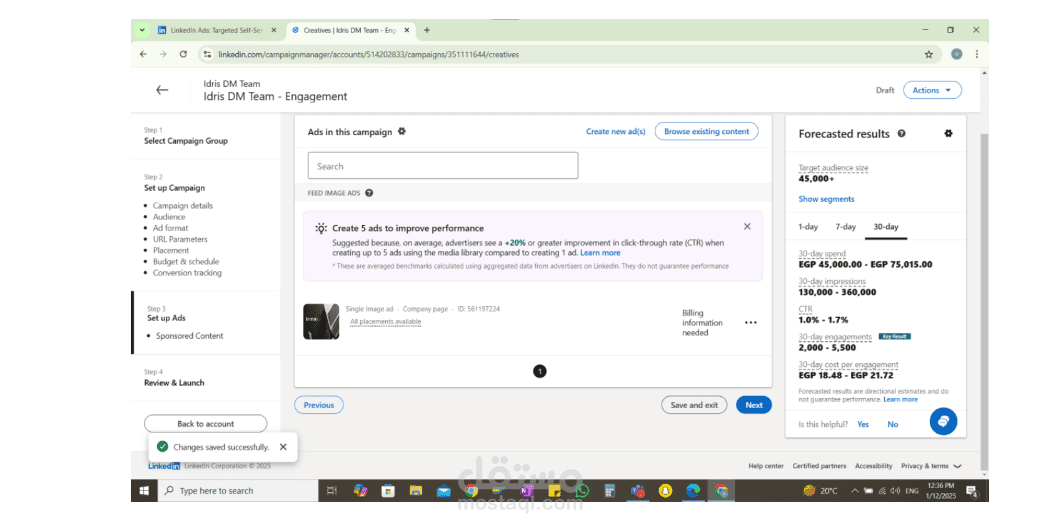This screenshot has height=525, width=1042.
Task: Click Windows taskbar search box
Action: pyautogui.click(x=238, y=490)
